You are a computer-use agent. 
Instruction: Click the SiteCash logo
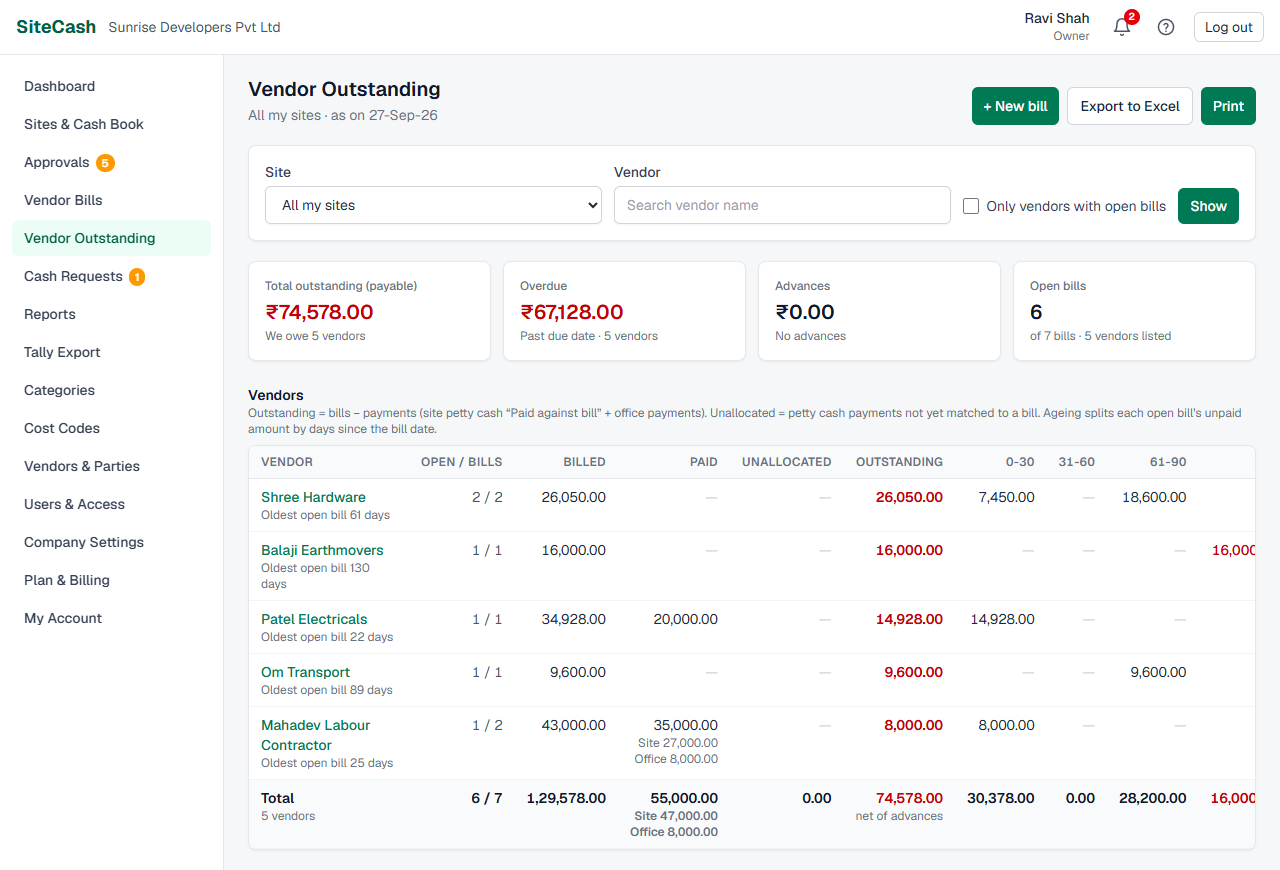(x=56, y=27)
